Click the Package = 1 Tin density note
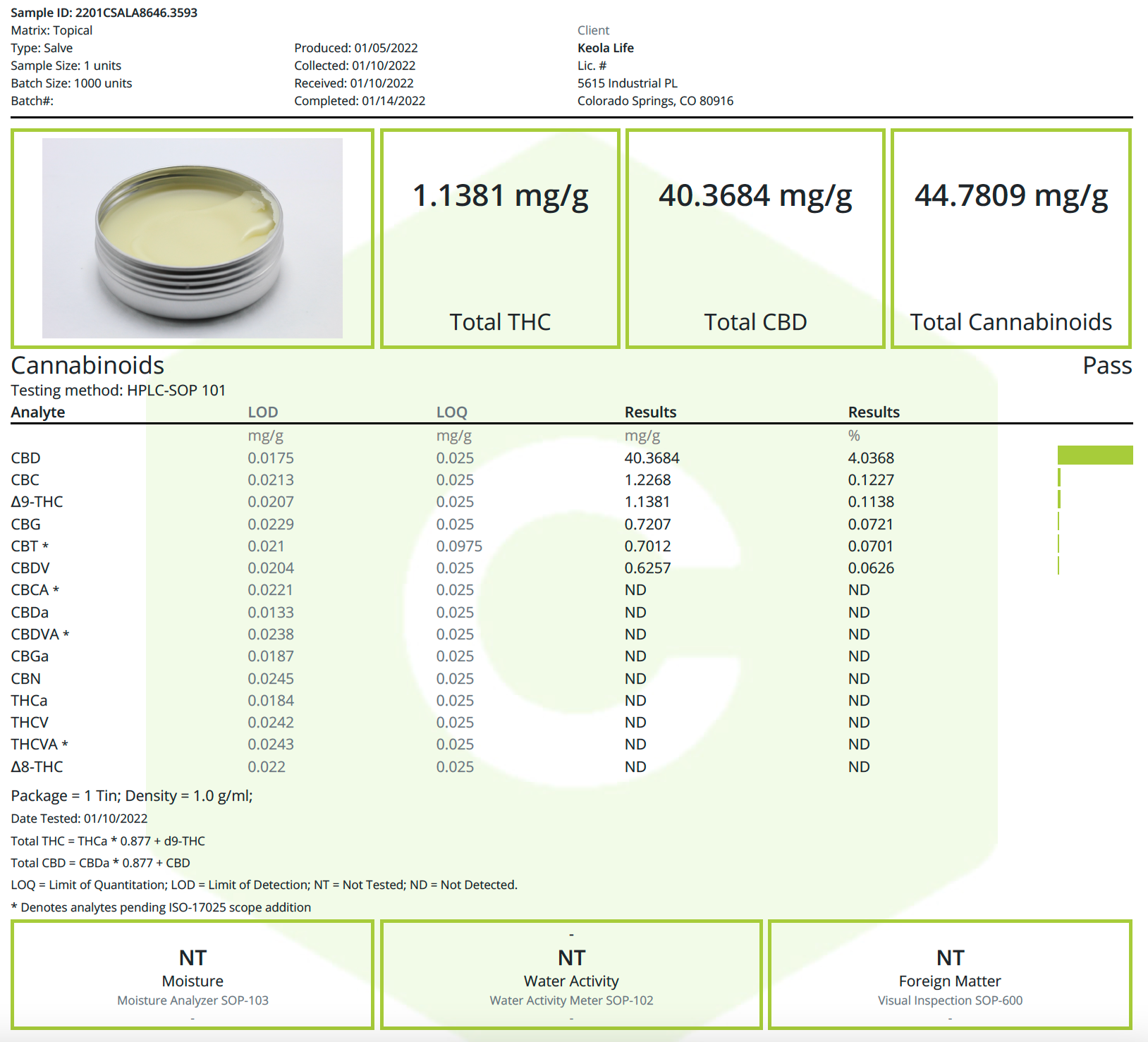 132,796
